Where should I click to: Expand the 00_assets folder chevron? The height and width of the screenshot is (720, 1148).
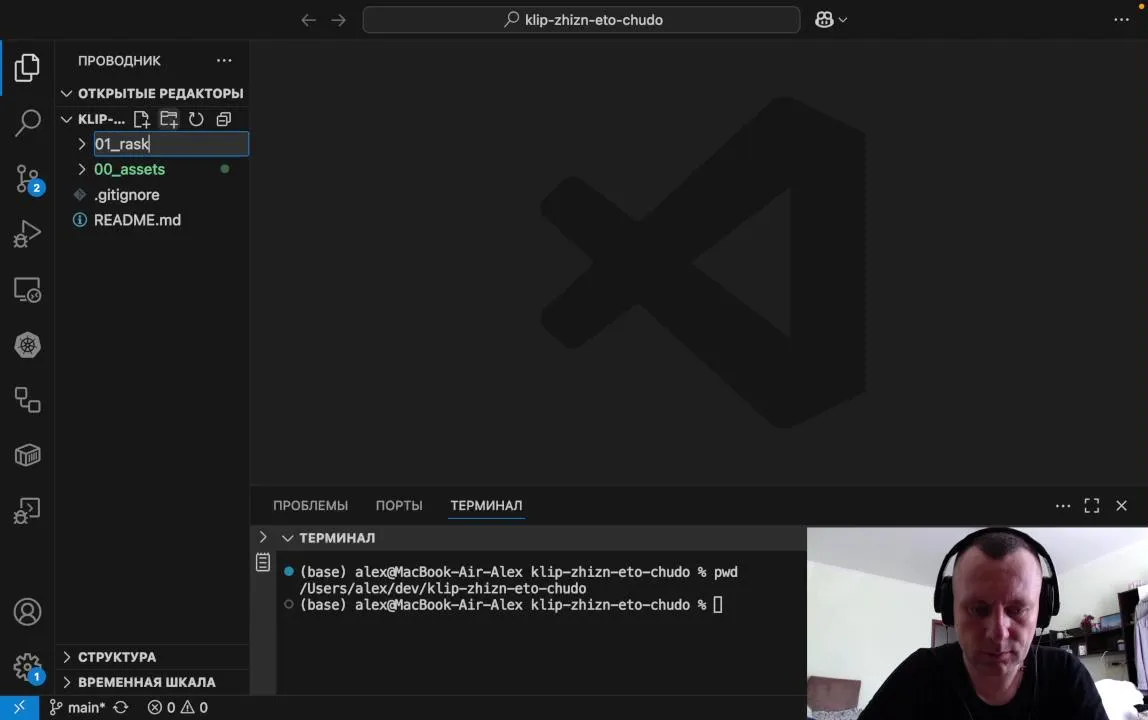[82, 169]
